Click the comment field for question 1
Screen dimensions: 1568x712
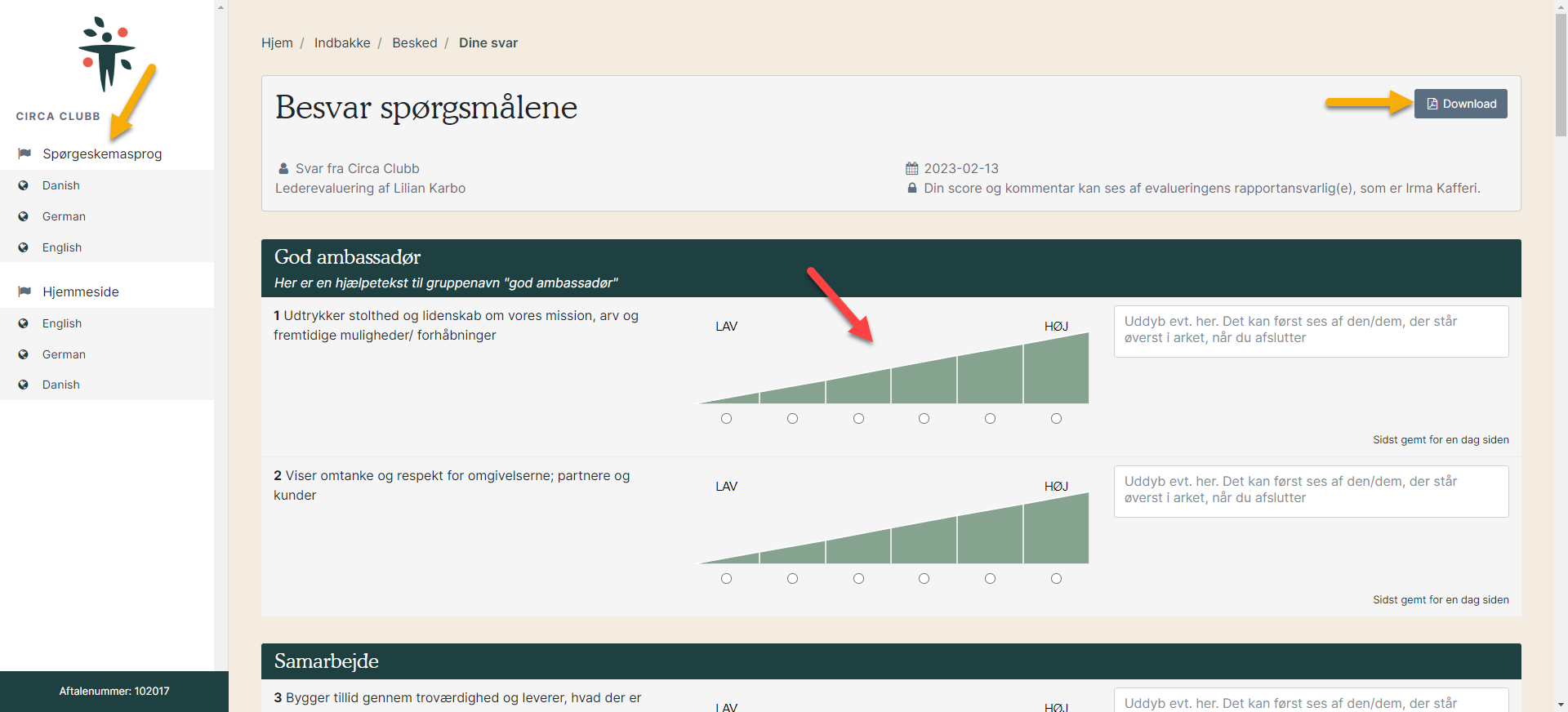(1310, 331)
